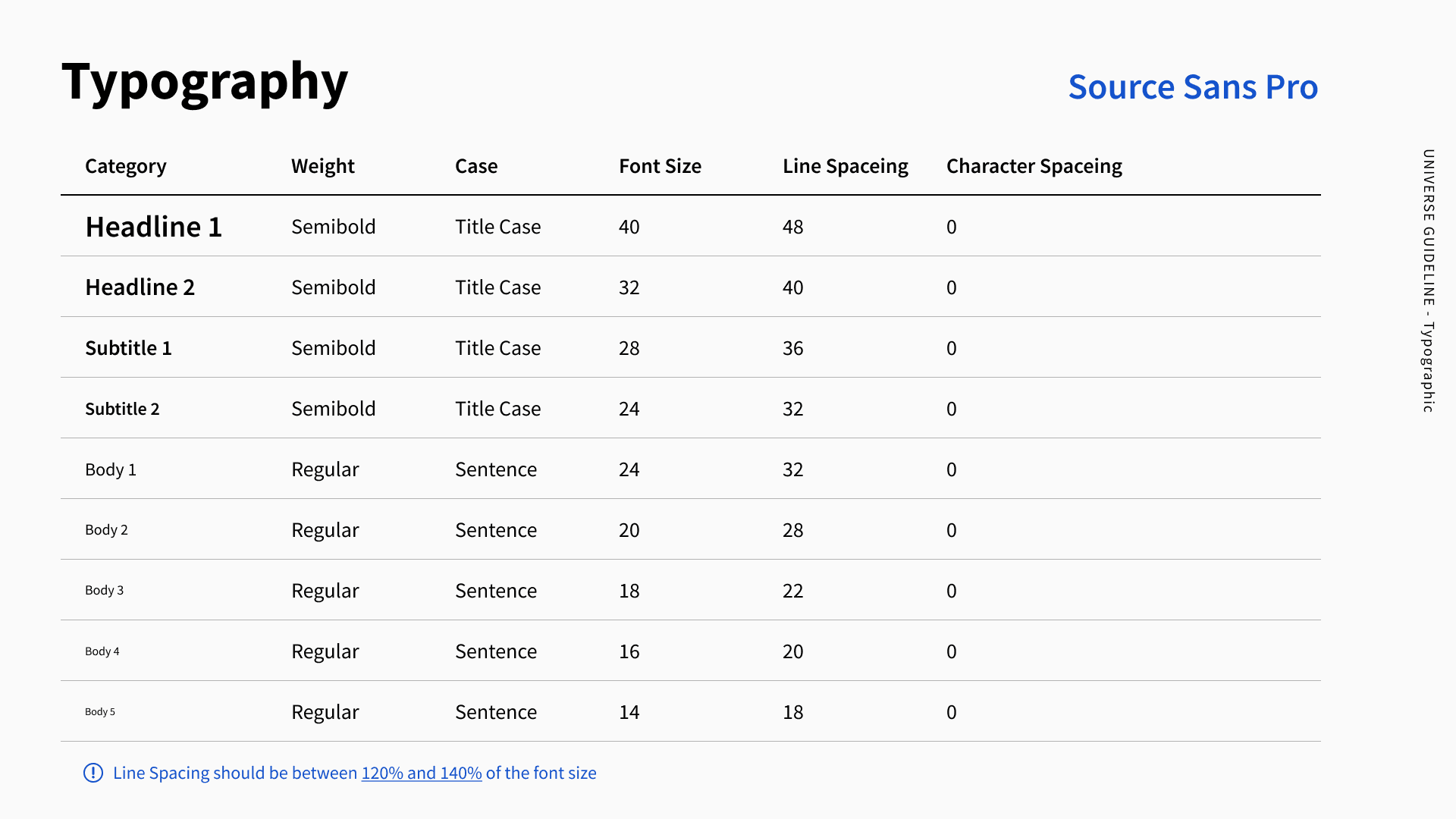Viewport: 1456px width, 819px height.
Task: Click the vertical UNIVERSE GUIDELINE side label
Action: [1428, 281]
